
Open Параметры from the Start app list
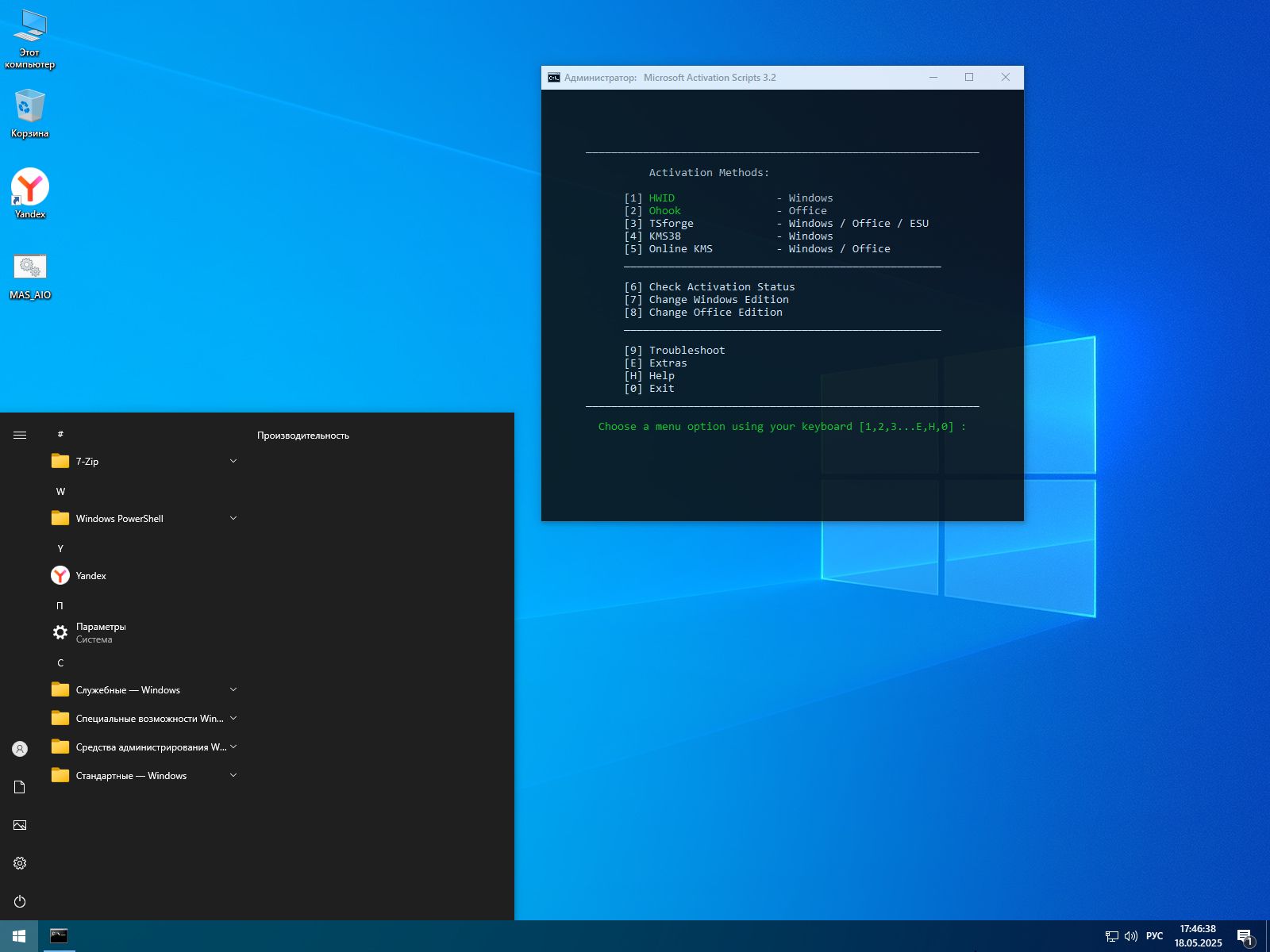coord(100,632)
